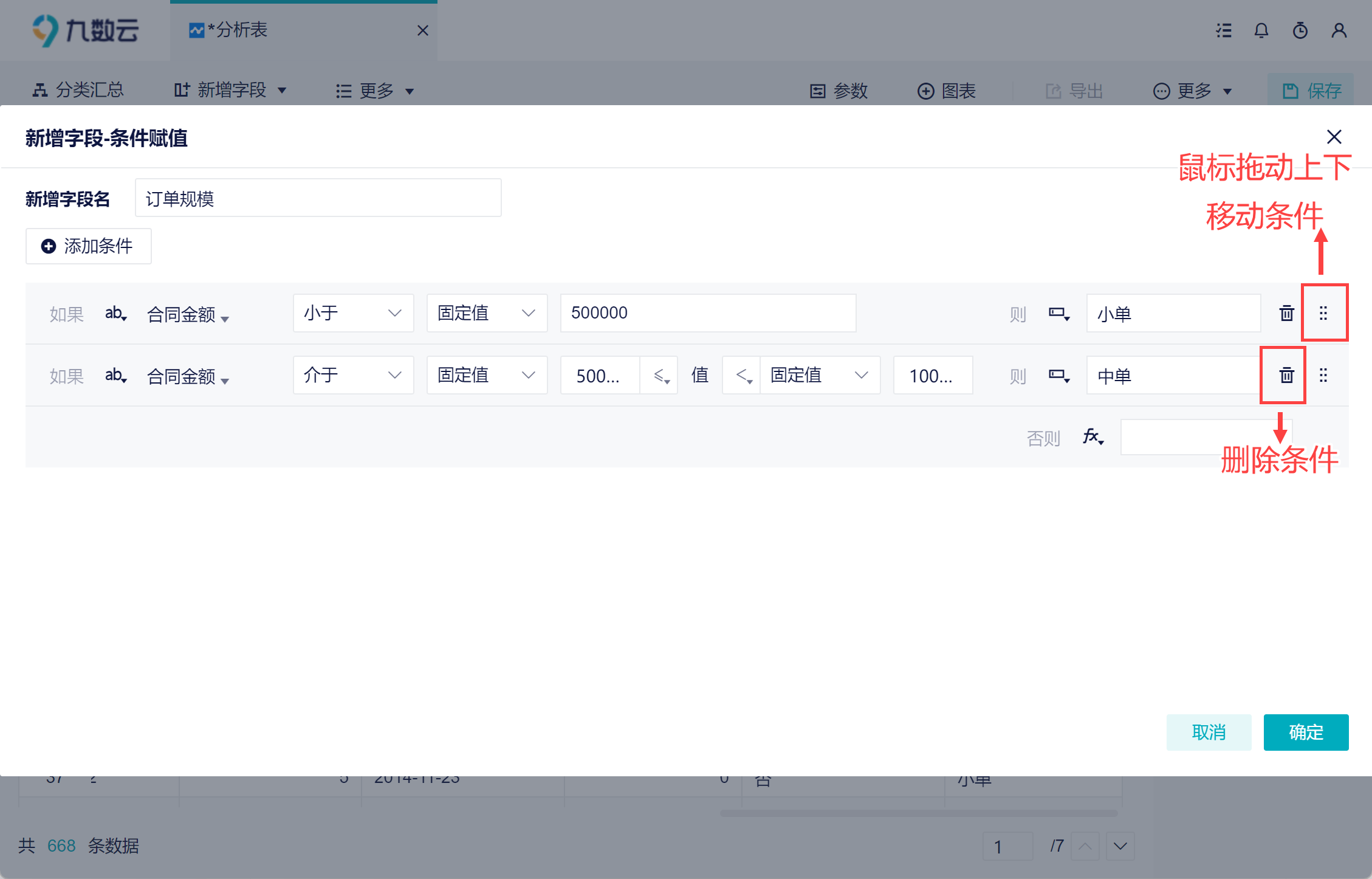Expand the 介于 operator dropdown
Screen dimensions: 1372x879
coord(353,376)
